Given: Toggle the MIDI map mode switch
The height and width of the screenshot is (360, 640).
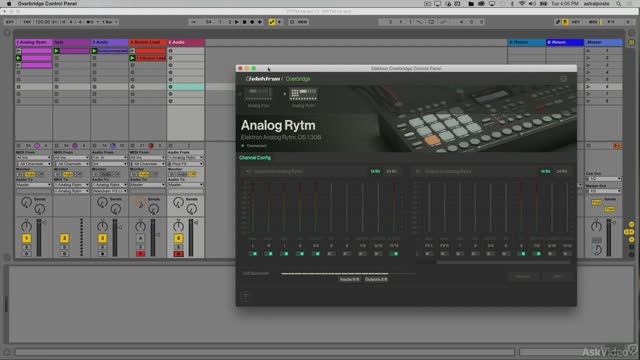Looking at the screenshot, I should [593, 22].
